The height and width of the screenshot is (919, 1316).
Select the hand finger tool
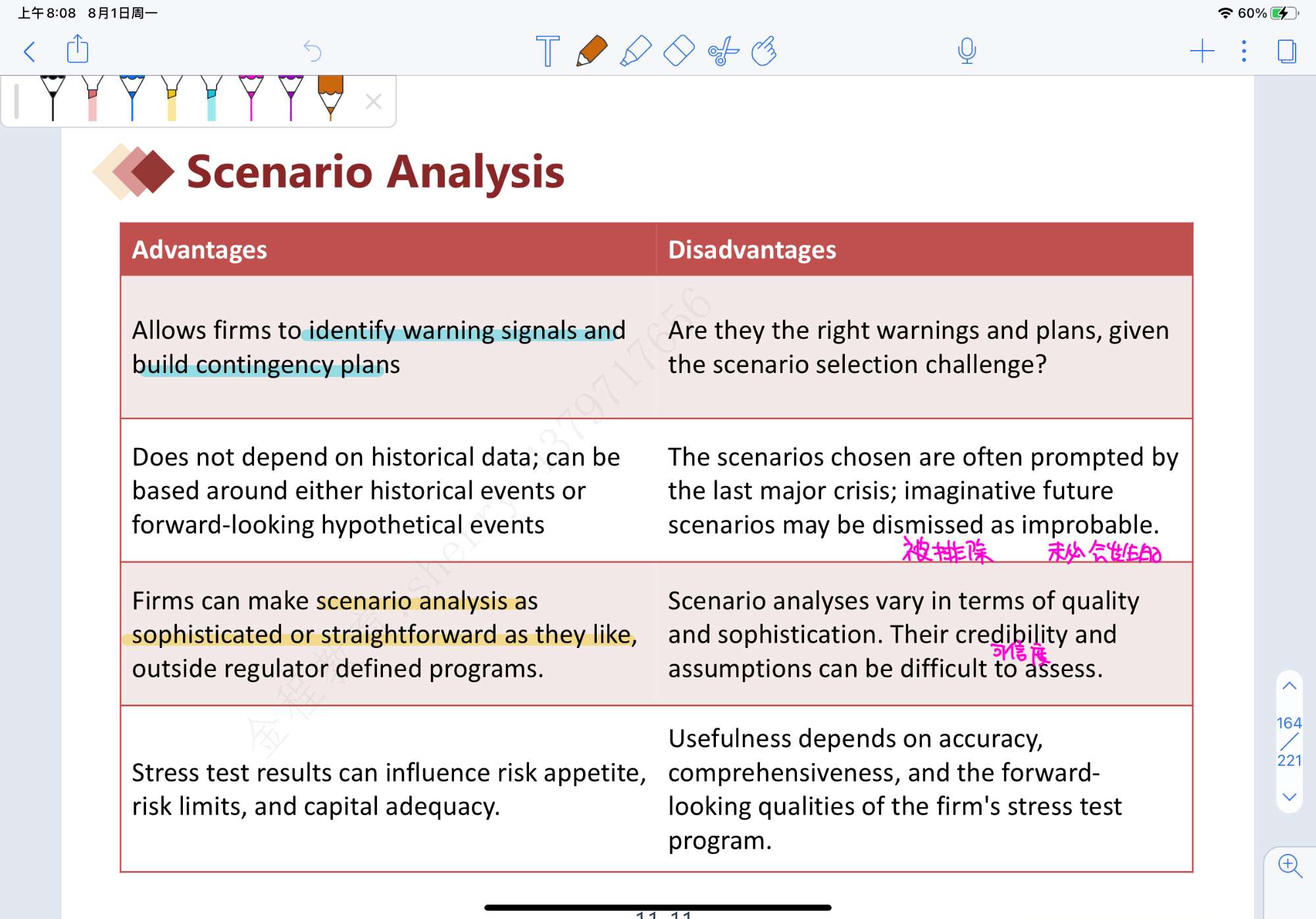[764, 51]
